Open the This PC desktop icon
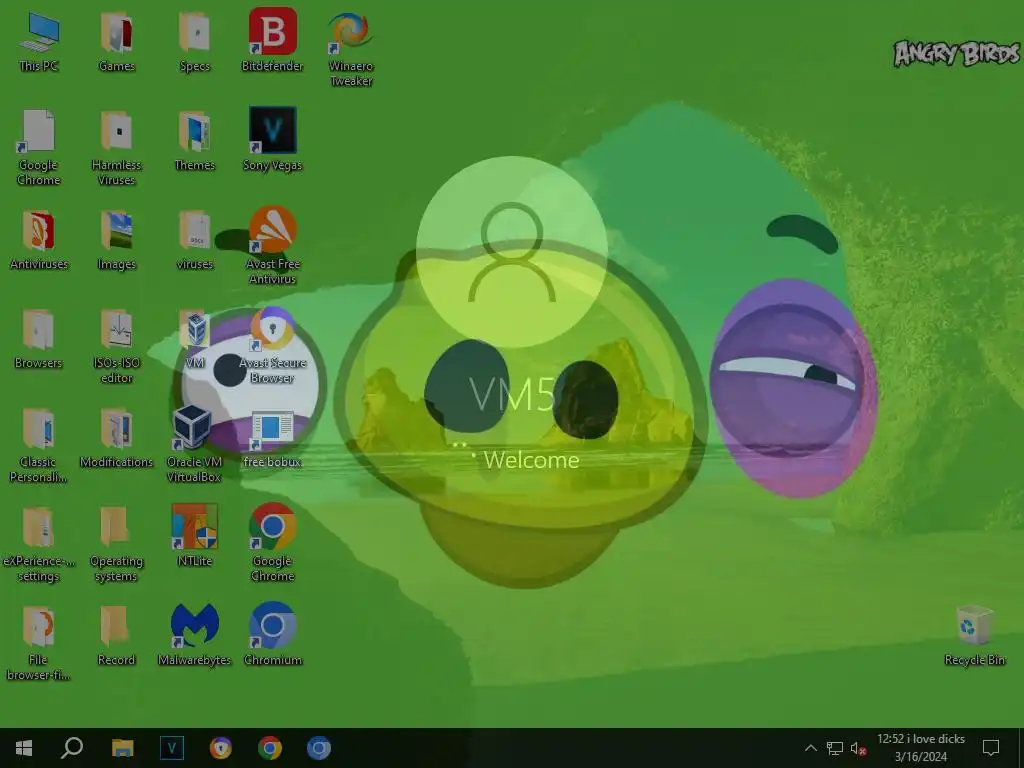 pos(39,41)
